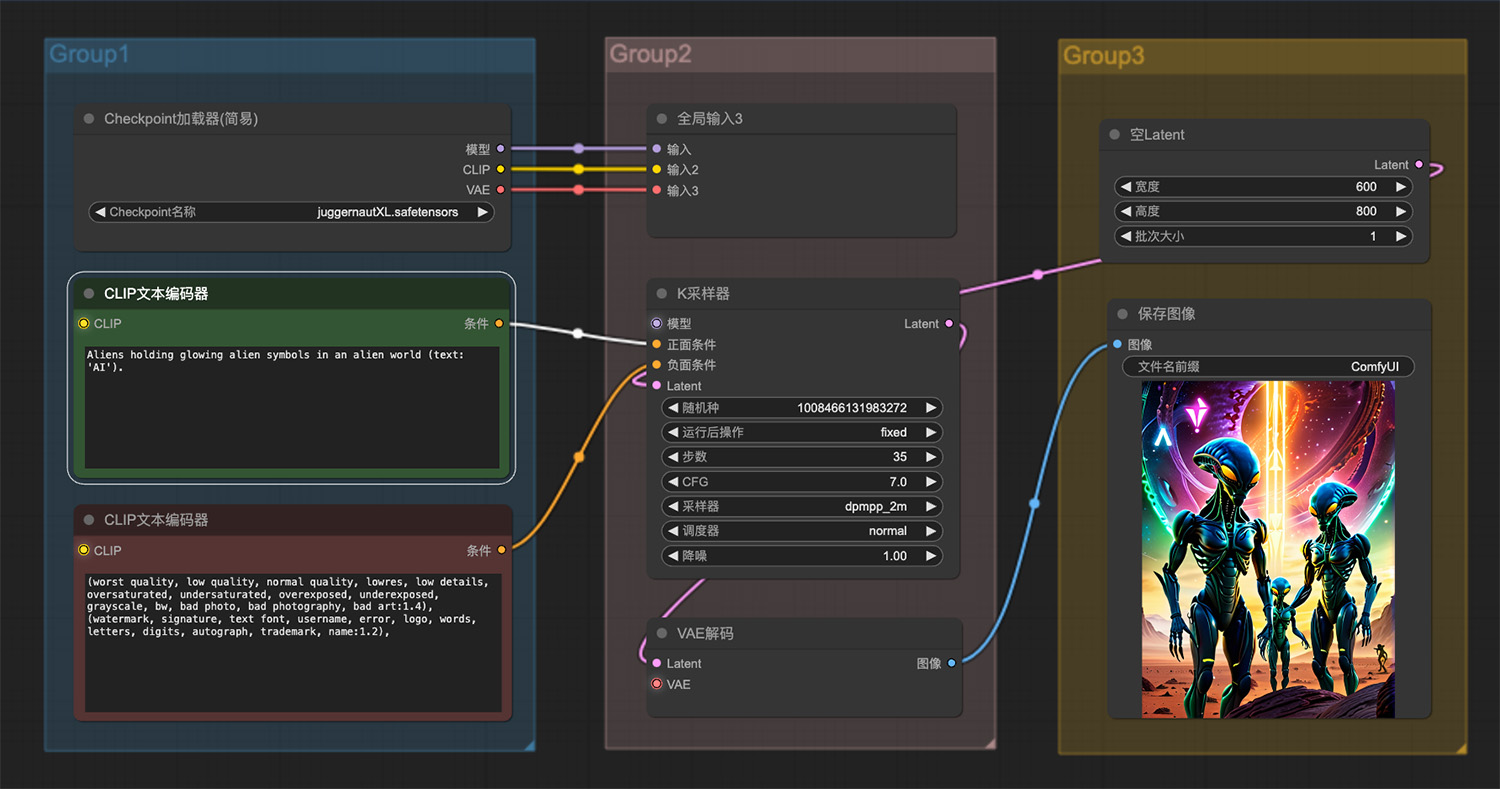Increase CFG with its right arrow
1500x789 pixels.
[931, 482]
